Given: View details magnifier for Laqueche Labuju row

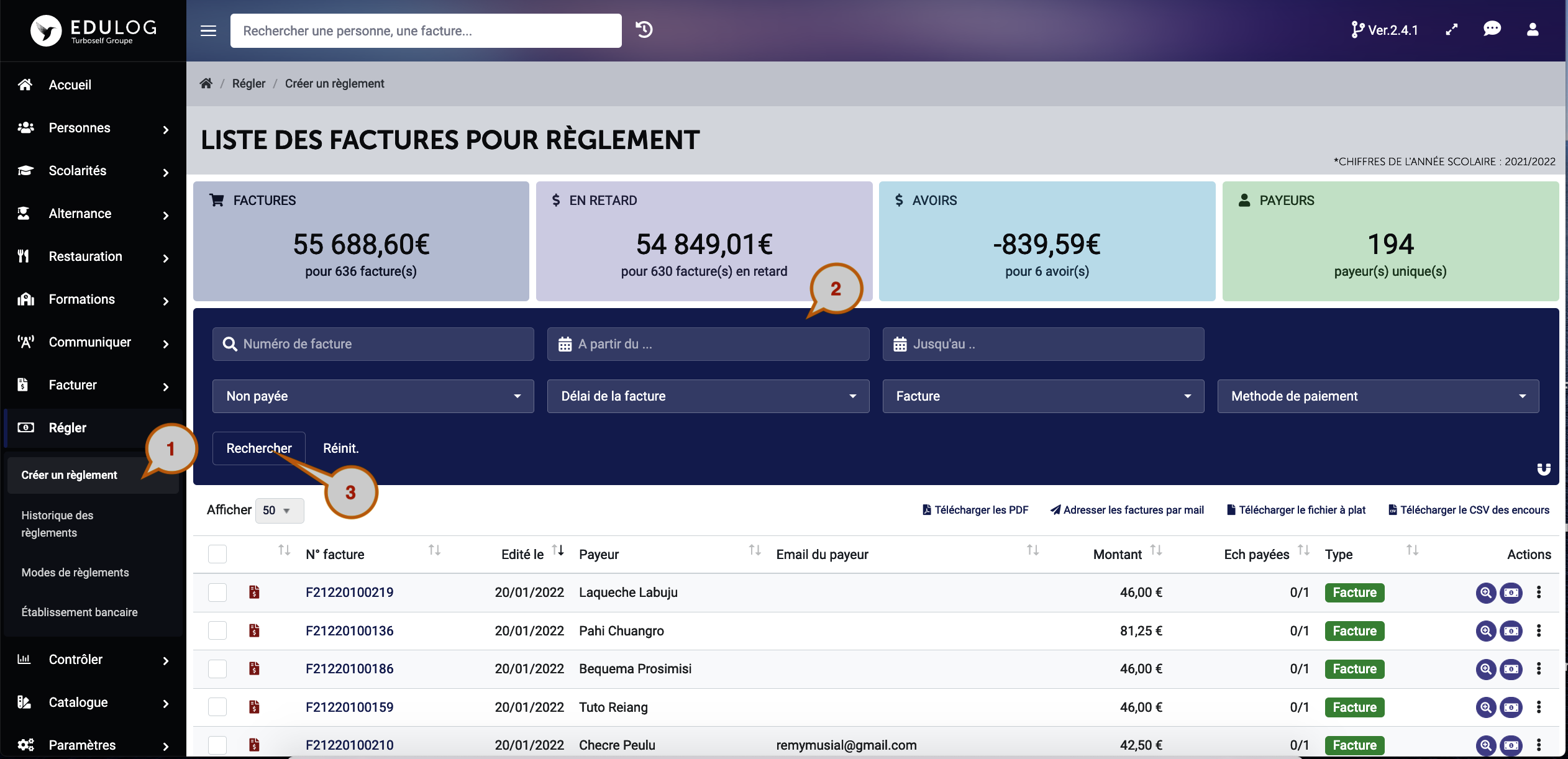Looking at the screenshot, I should click(x=1486, y=593).
